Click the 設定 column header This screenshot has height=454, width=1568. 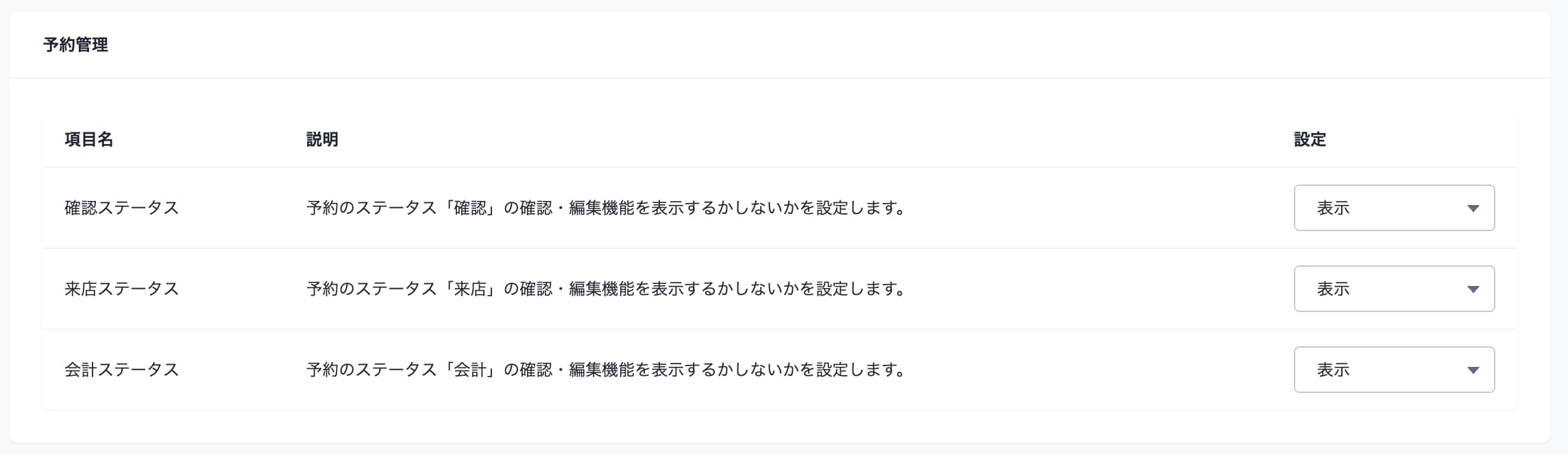tap(1310, 139)
